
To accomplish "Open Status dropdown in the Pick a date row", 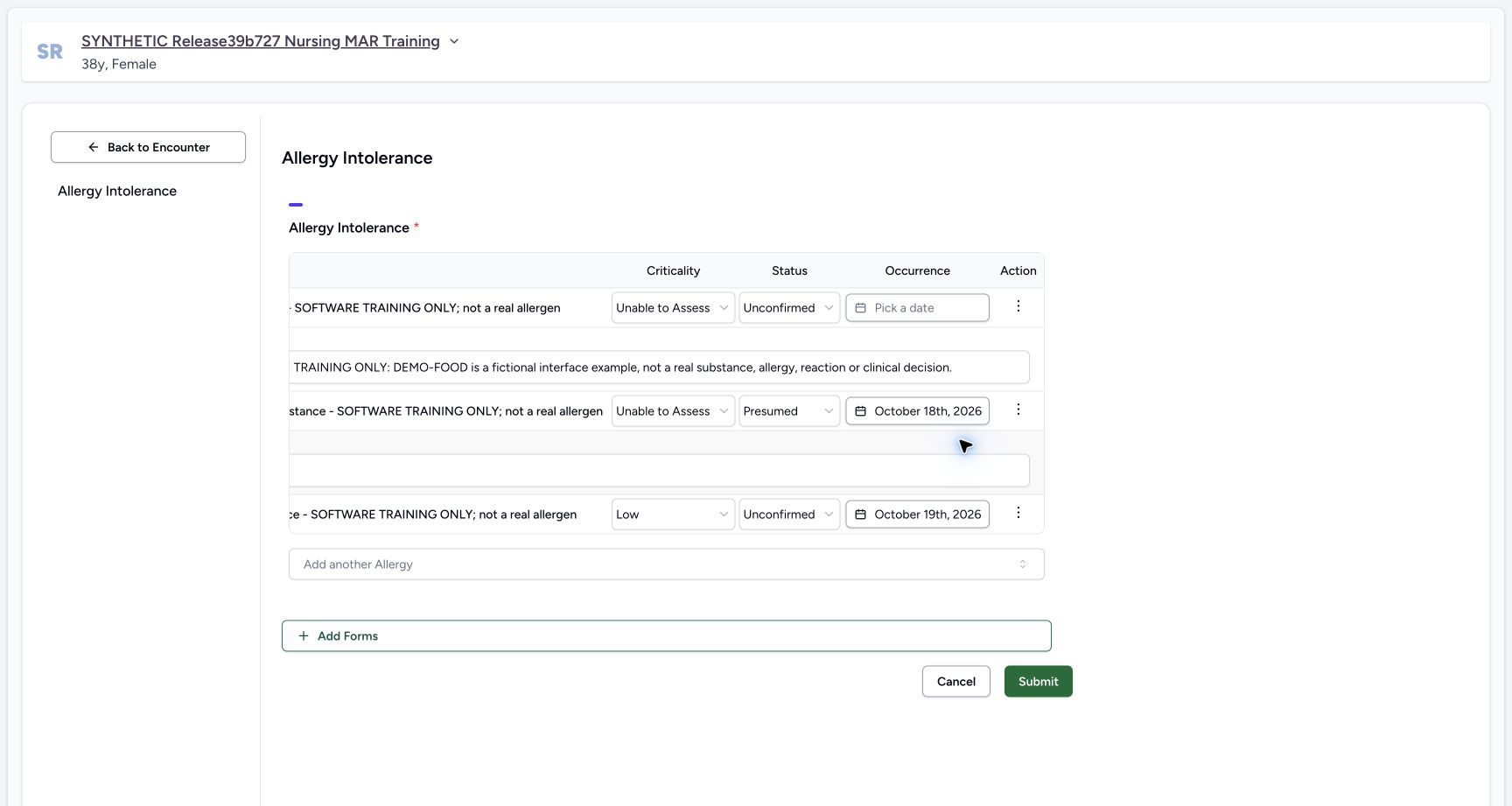I will click(789, 308).
